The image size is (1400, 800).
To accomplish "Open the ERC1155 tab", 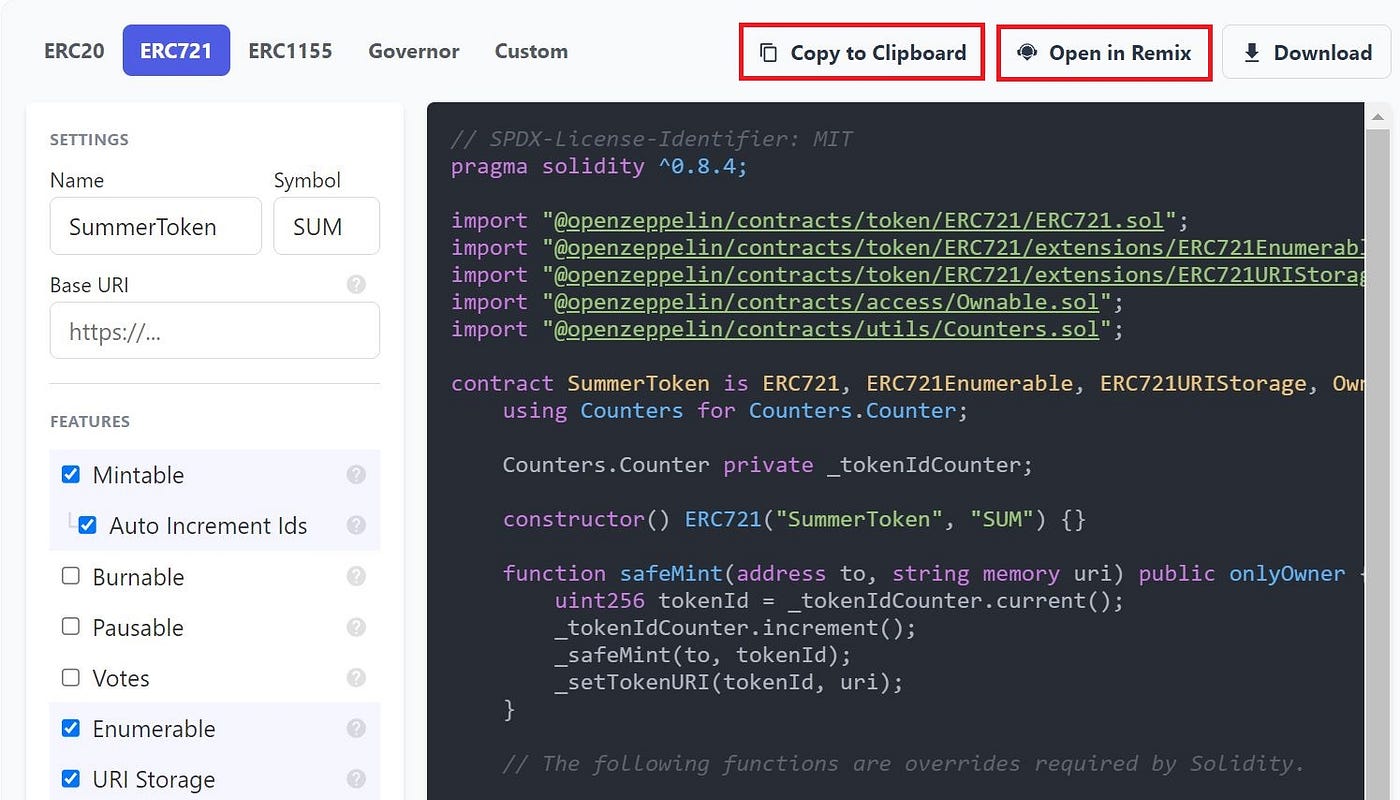I will pos(290,51).
